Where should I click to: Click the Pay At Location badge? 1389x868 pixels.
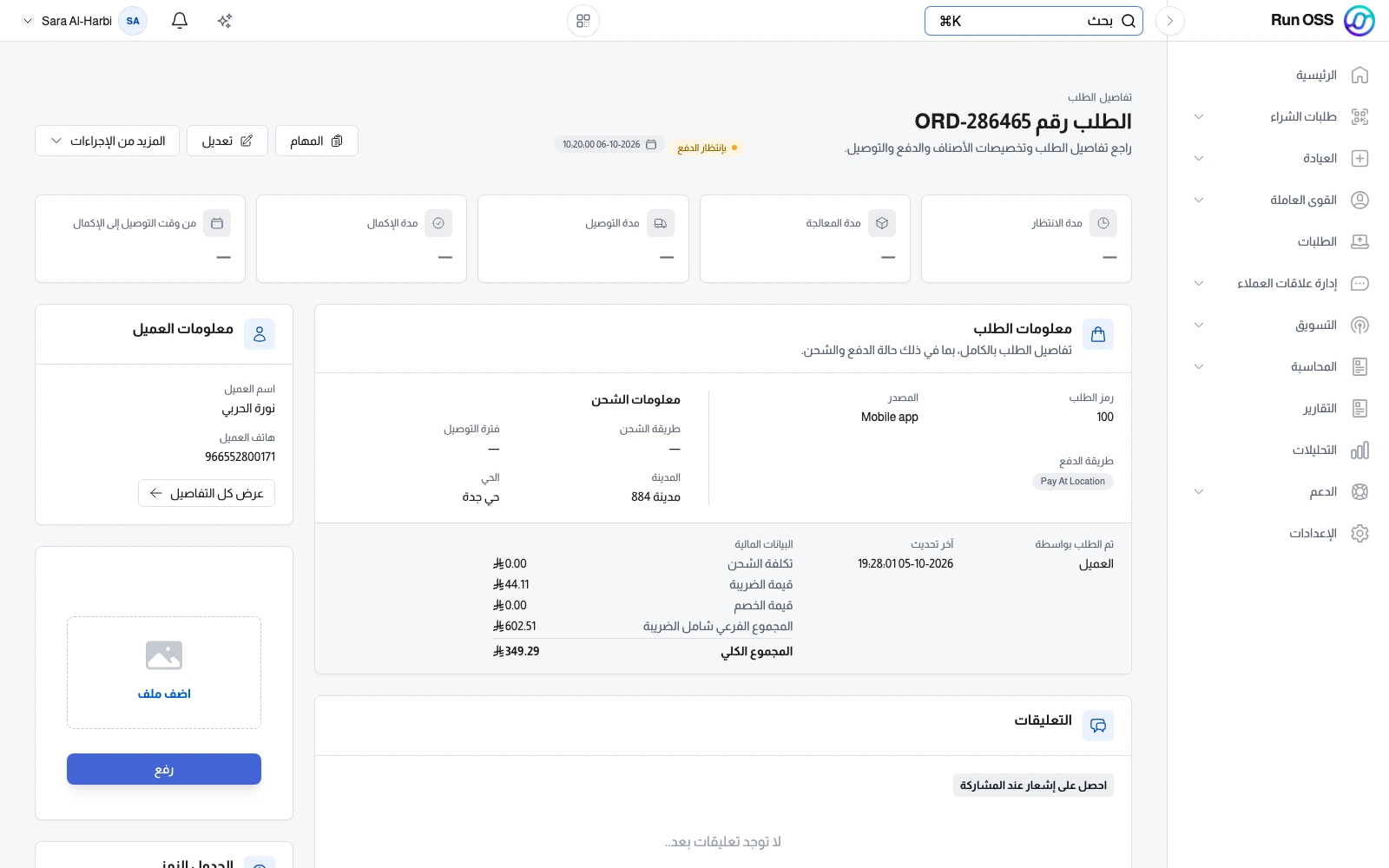click(1073, 482)
